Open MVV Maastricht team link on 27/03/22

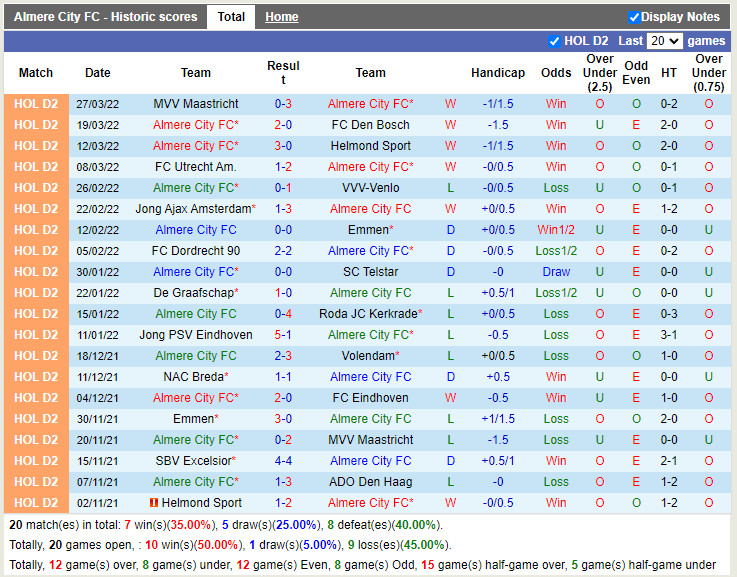point(196,104)
